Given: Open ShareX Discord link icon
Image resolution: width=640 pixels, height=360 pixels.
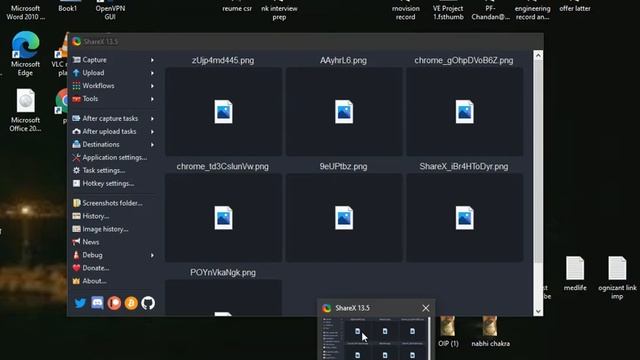Looking at the screenshot, I should 97,303.
